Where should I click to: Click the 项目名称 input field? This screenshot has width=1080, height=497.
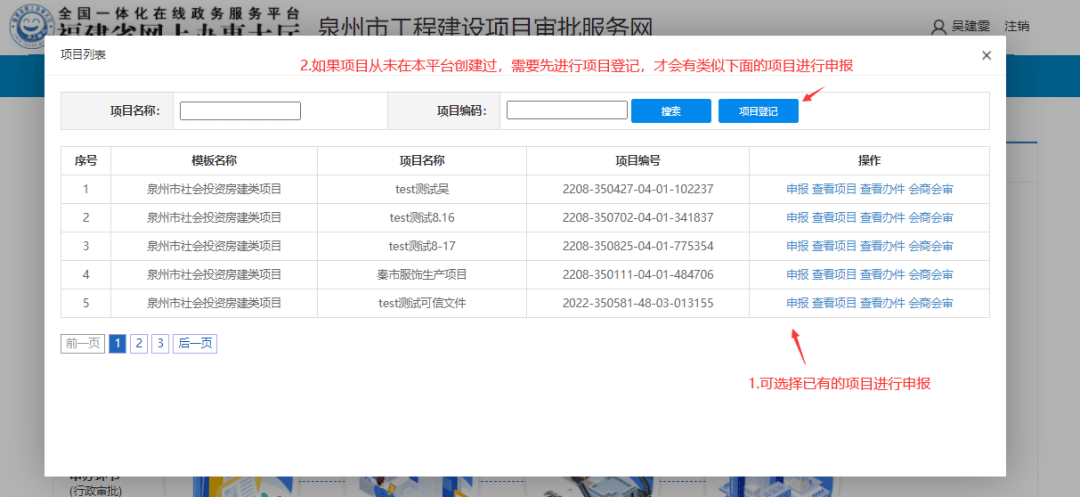[x=240, y=111]
